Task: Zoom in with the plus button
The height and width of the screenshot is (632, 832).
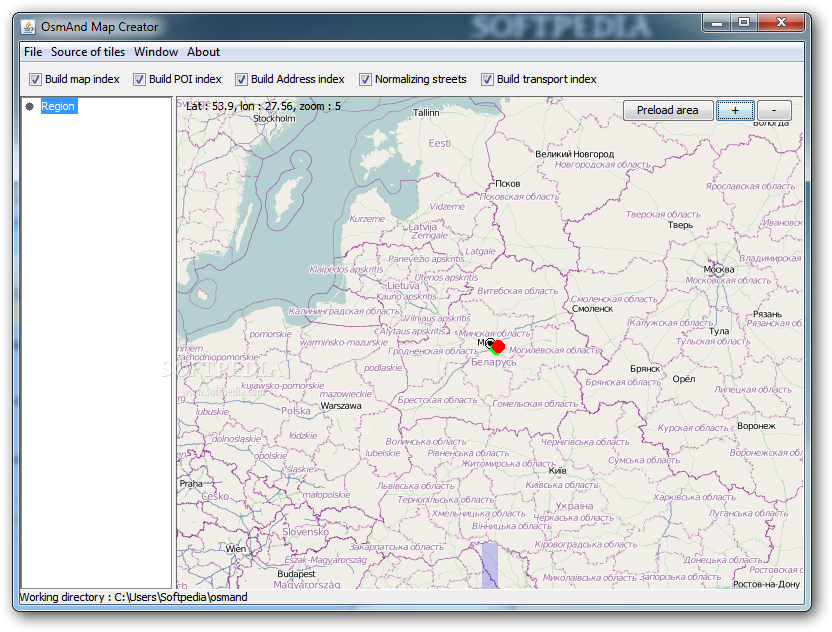Action: coord(735,110)
